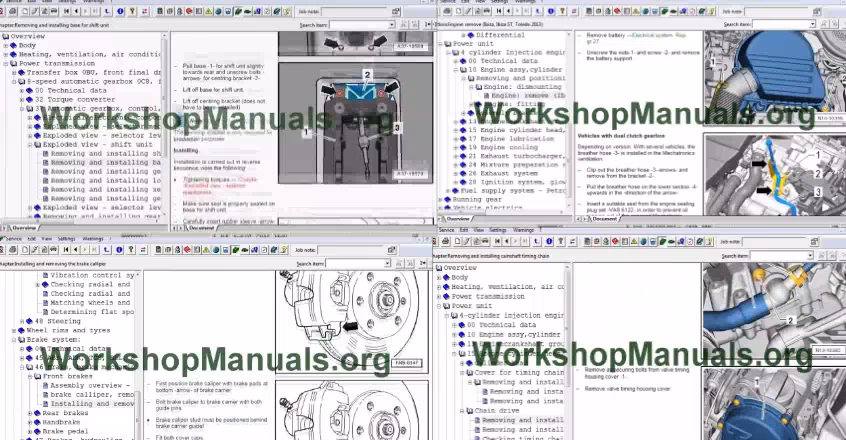Collapse the Power transmission tree node
The height and width of the screenshot is (440, 846).
tap(7, 63)
